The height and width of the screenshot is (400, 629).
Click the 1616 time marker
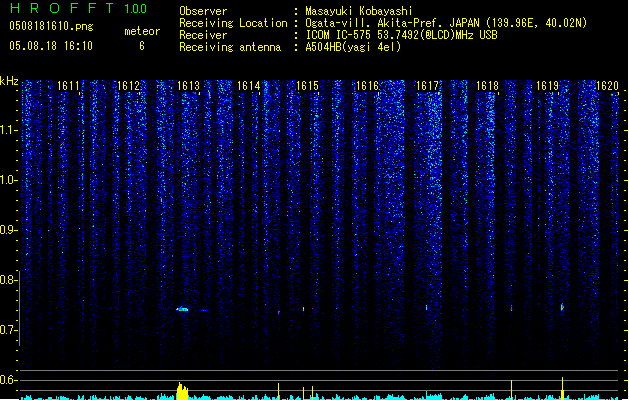[367, 86]
